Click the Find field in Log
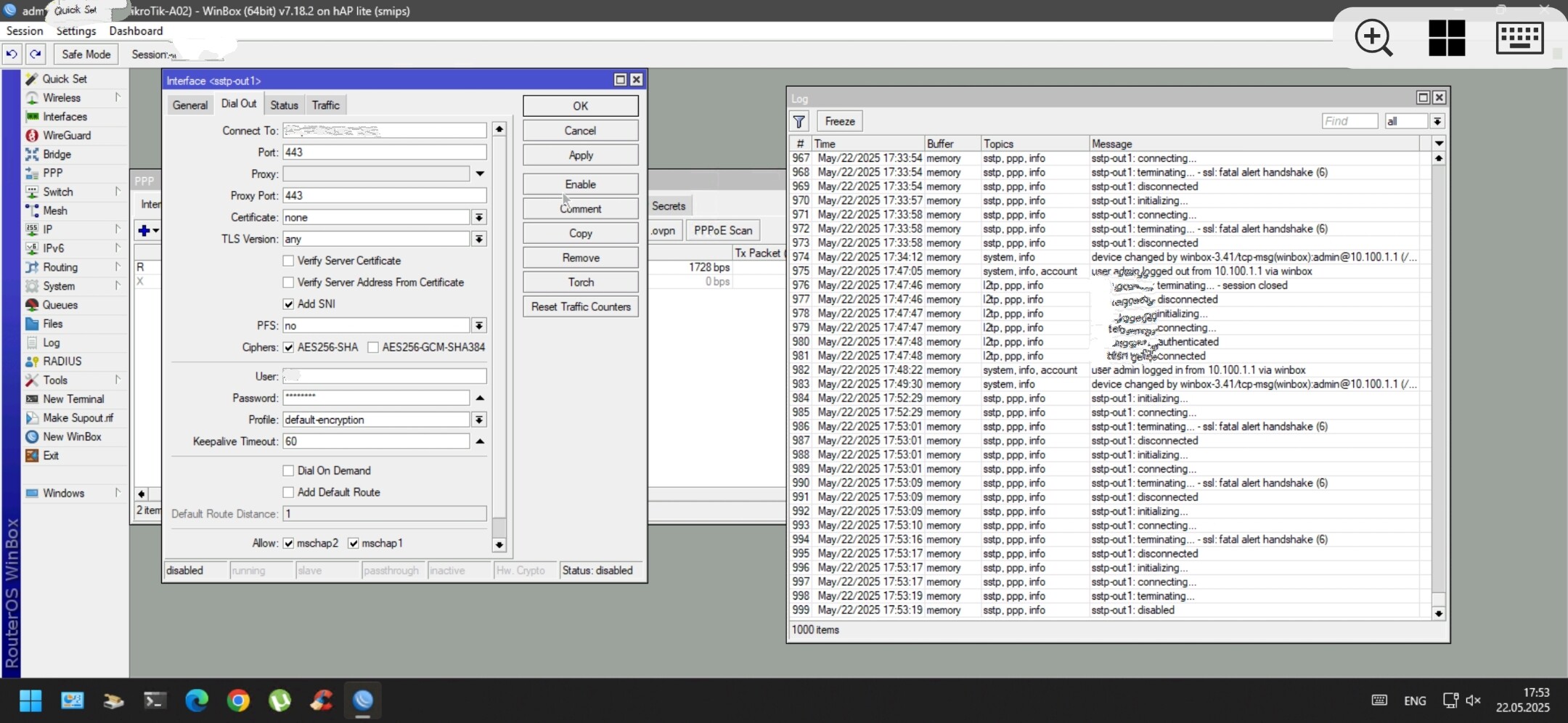 pos(1349,121)
